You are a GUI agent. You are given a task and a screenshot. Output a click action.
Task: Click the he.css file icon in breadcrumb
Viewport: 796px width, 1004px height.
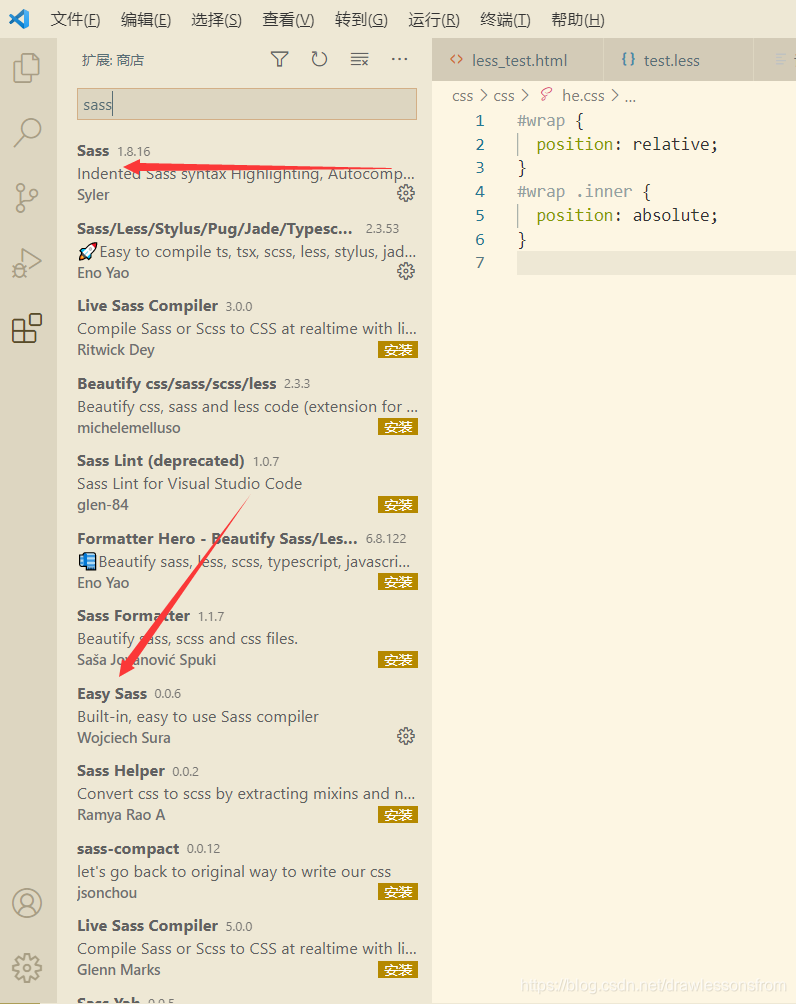[546, 95]
